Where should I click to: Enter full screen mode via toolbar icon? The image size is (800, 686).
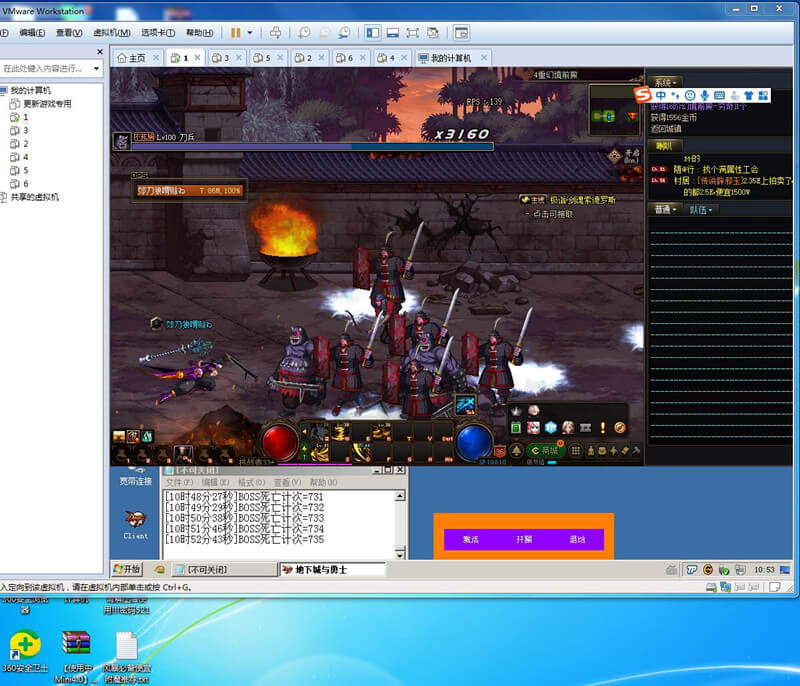click(413, 33)
